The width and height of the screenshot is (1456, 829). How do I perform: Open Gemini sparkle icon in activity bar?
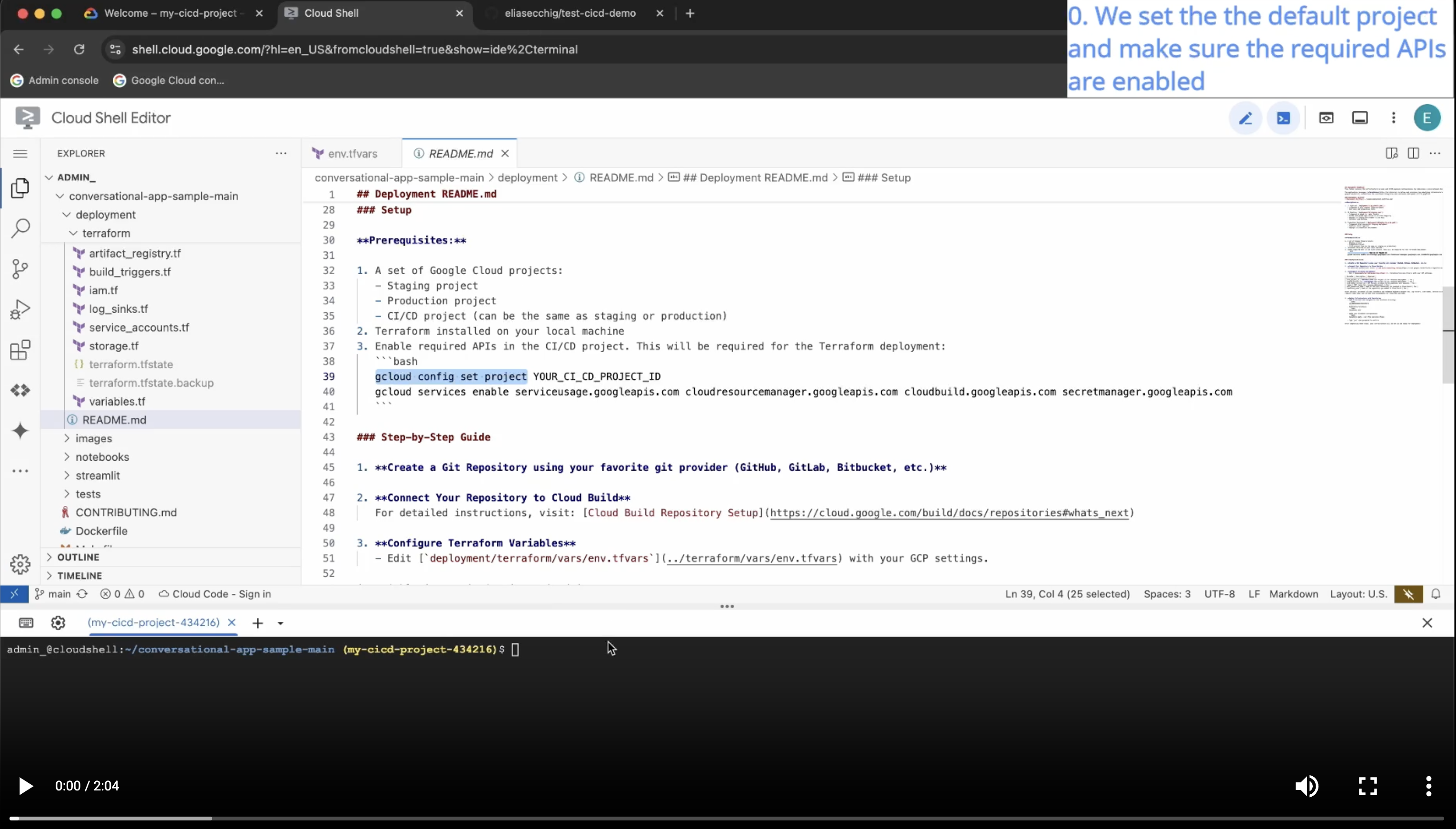20,431
